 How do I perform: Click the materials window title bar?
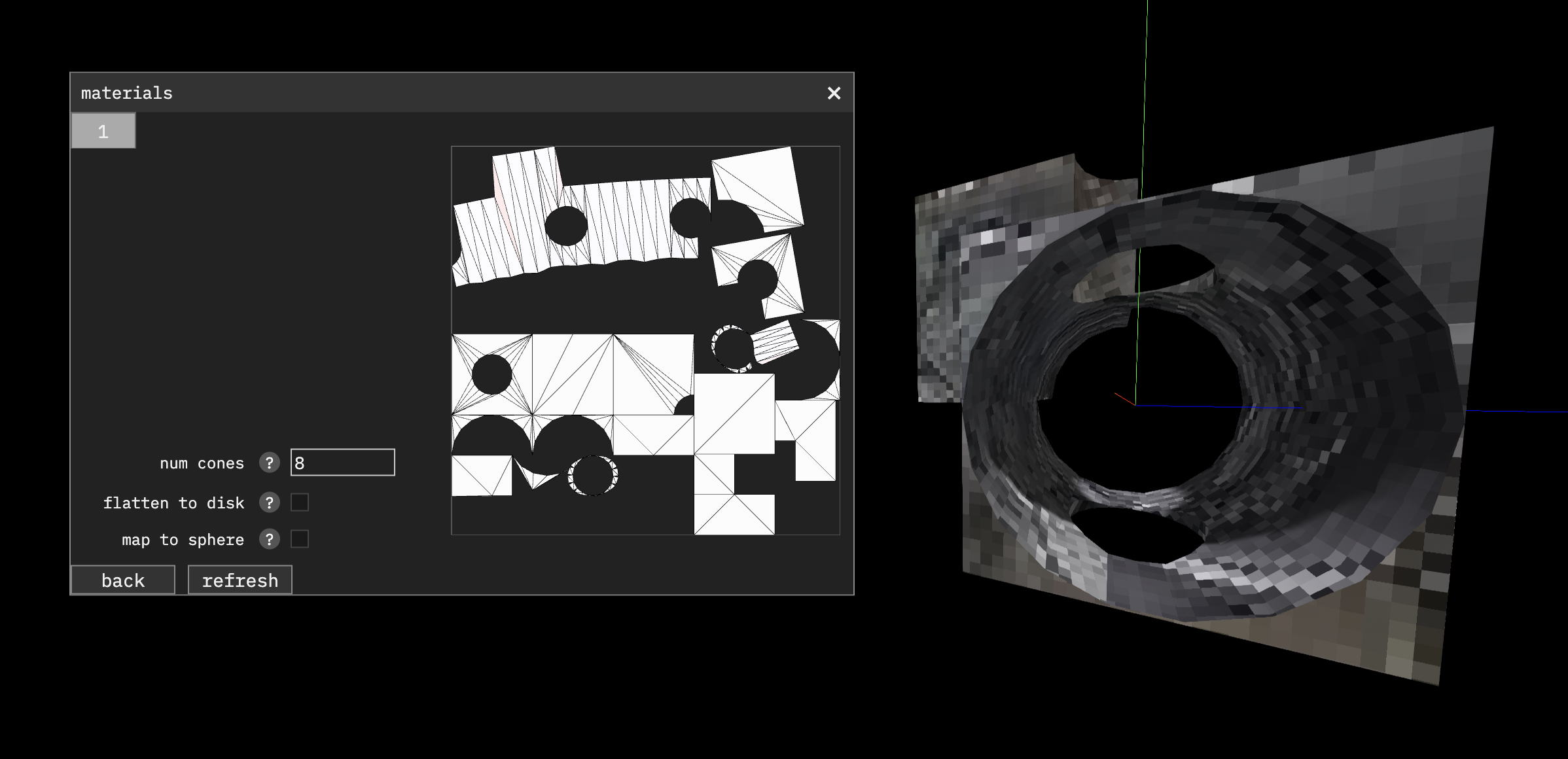point(458,93)
